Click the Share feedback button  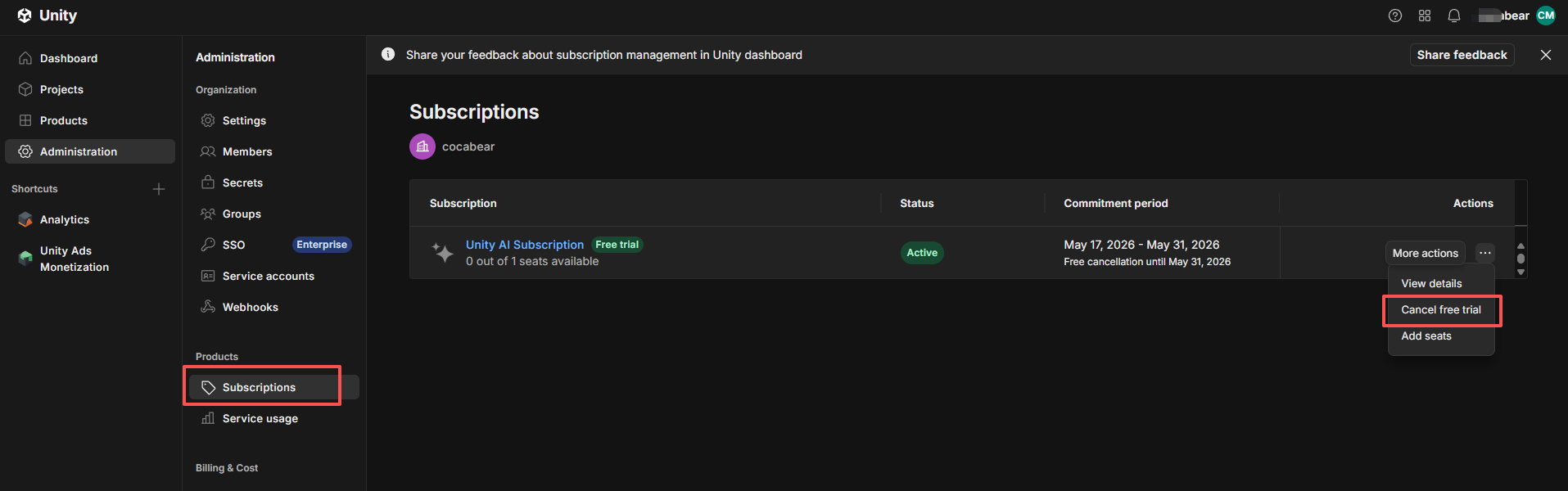tap(1462, 55)
